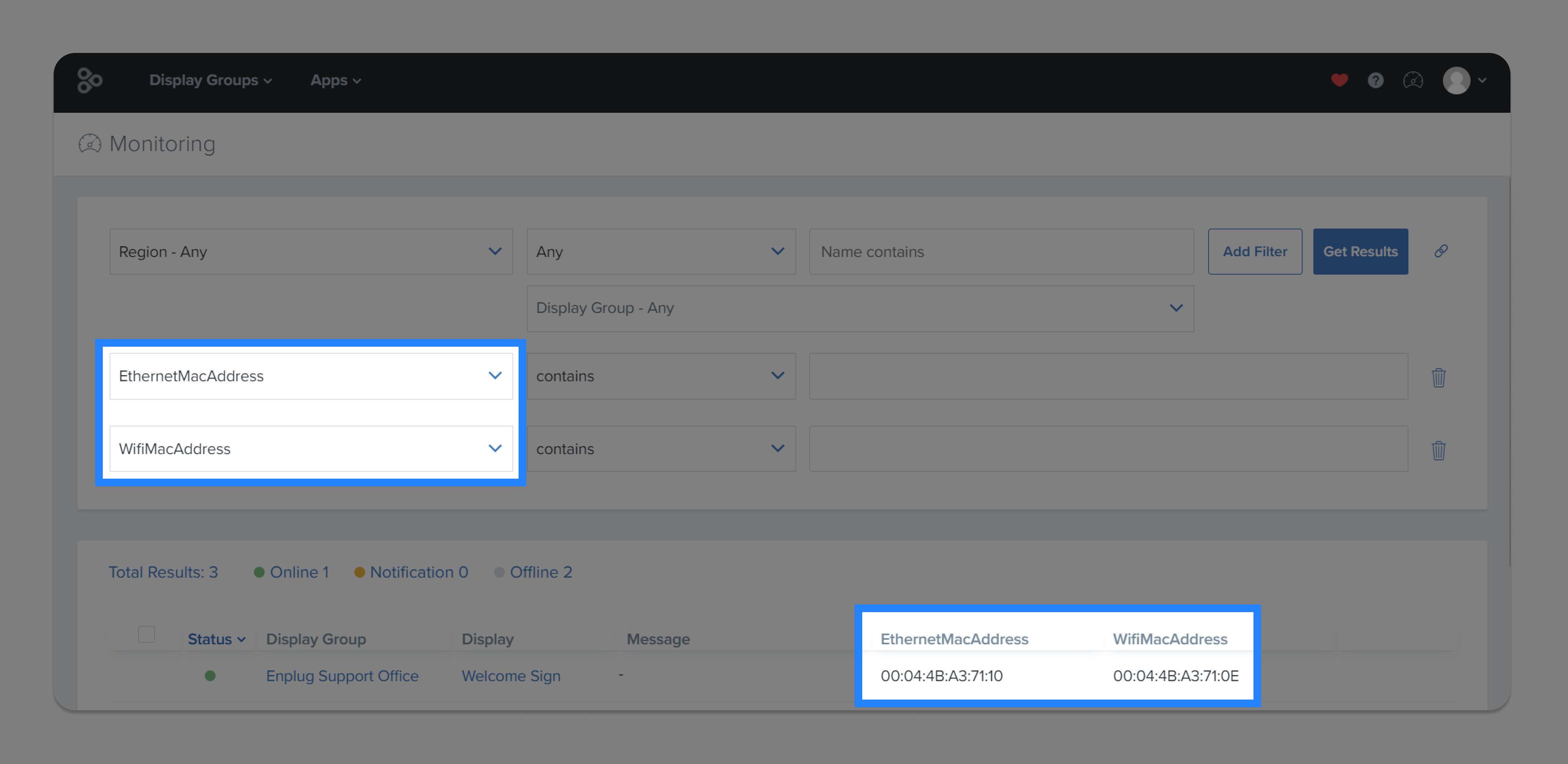The width and height of the screenshot is (1568, 764).
Task: Focus the WifiMacAddress filter value field
Action: [x=1108, y=449]
